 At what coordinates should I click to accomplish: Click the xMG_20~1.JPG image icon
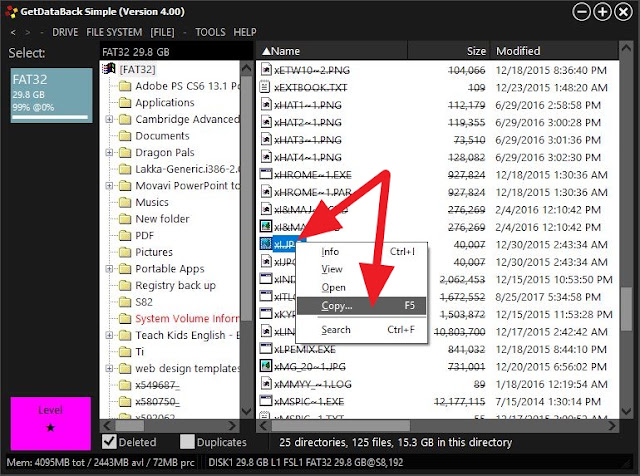tap(266, 366)
